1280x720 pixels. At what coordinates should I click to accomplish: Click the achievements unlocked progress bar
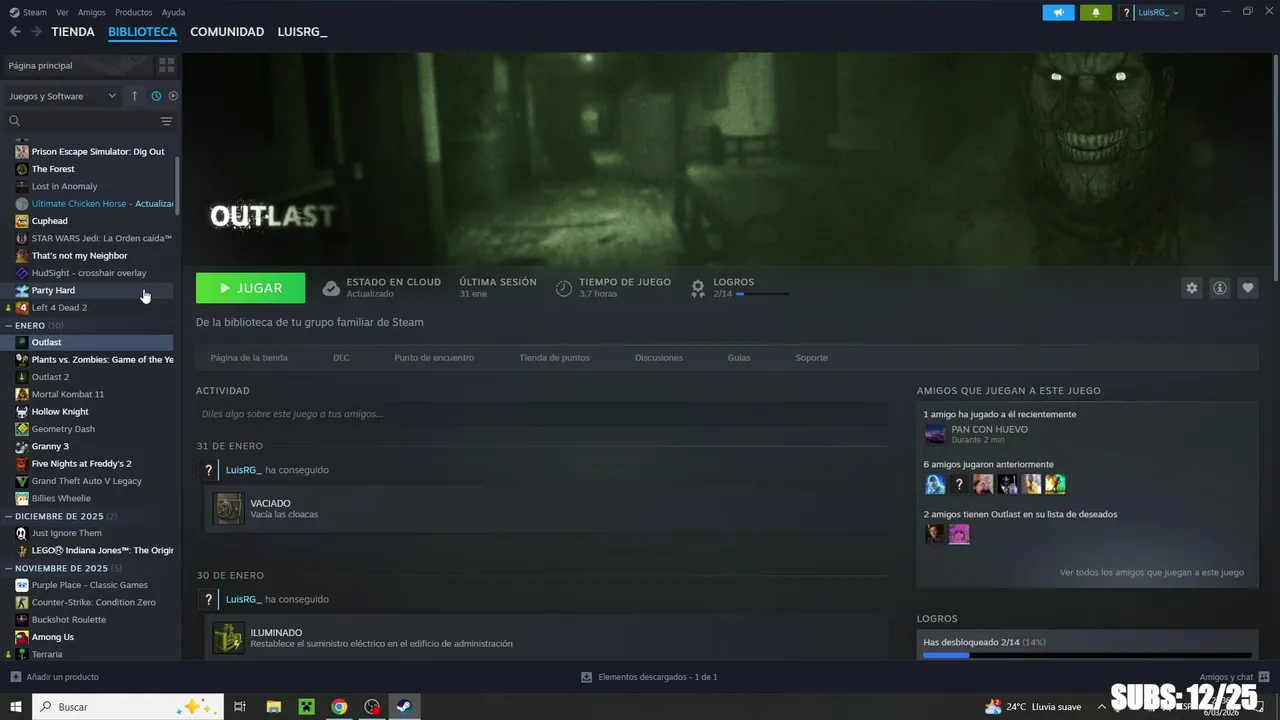pyautogui.click(x=1087, y=655)
